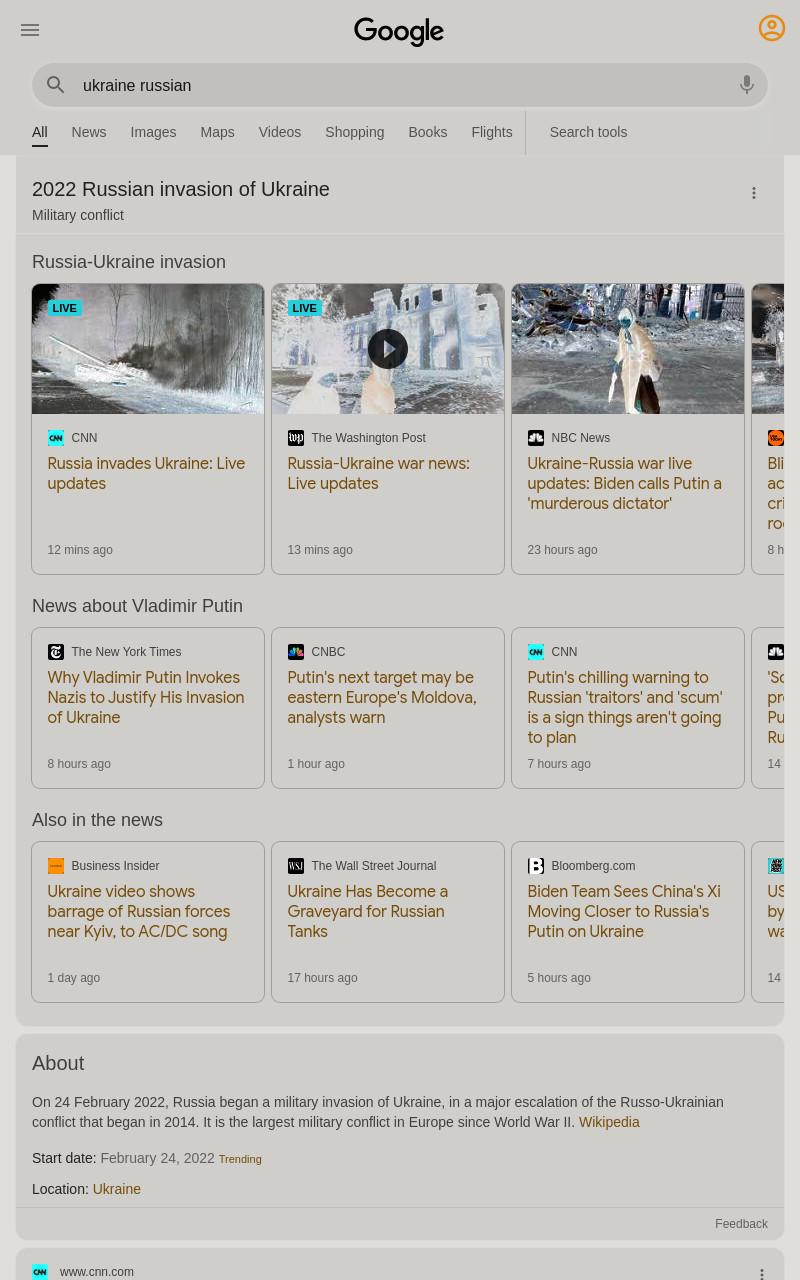Play the Washington Post live video
Screen dimensions: 800x1280
(388, 349)
